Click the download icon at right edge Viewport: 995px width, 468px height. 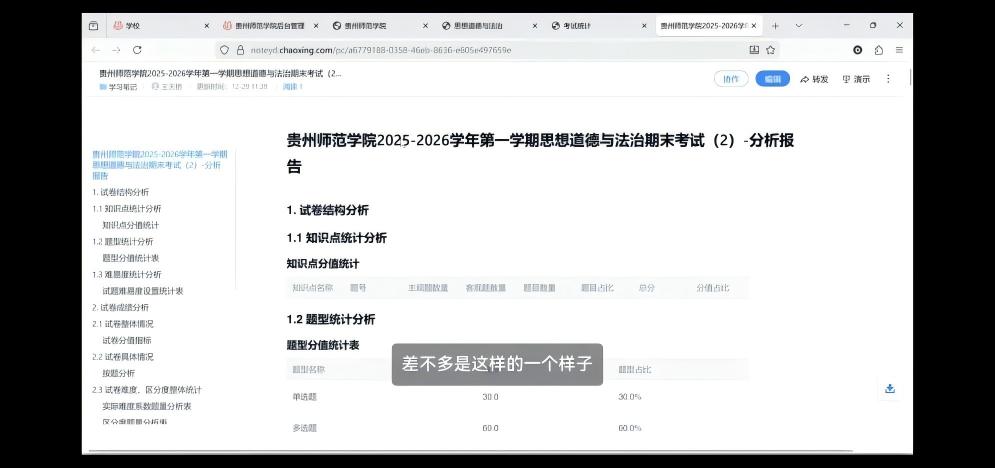point(889,389)
